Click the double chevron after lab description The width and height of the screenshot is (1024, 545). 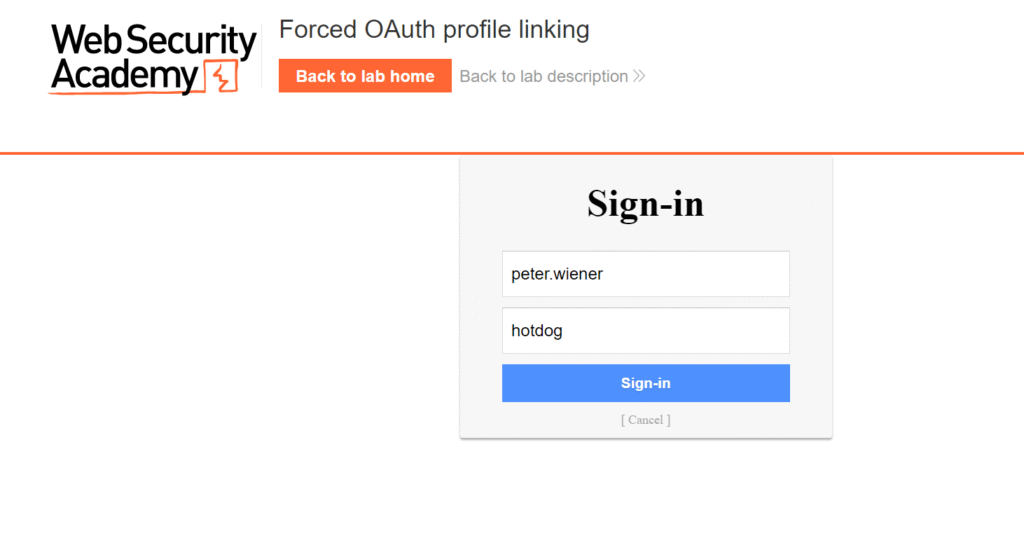coord(639,76)
